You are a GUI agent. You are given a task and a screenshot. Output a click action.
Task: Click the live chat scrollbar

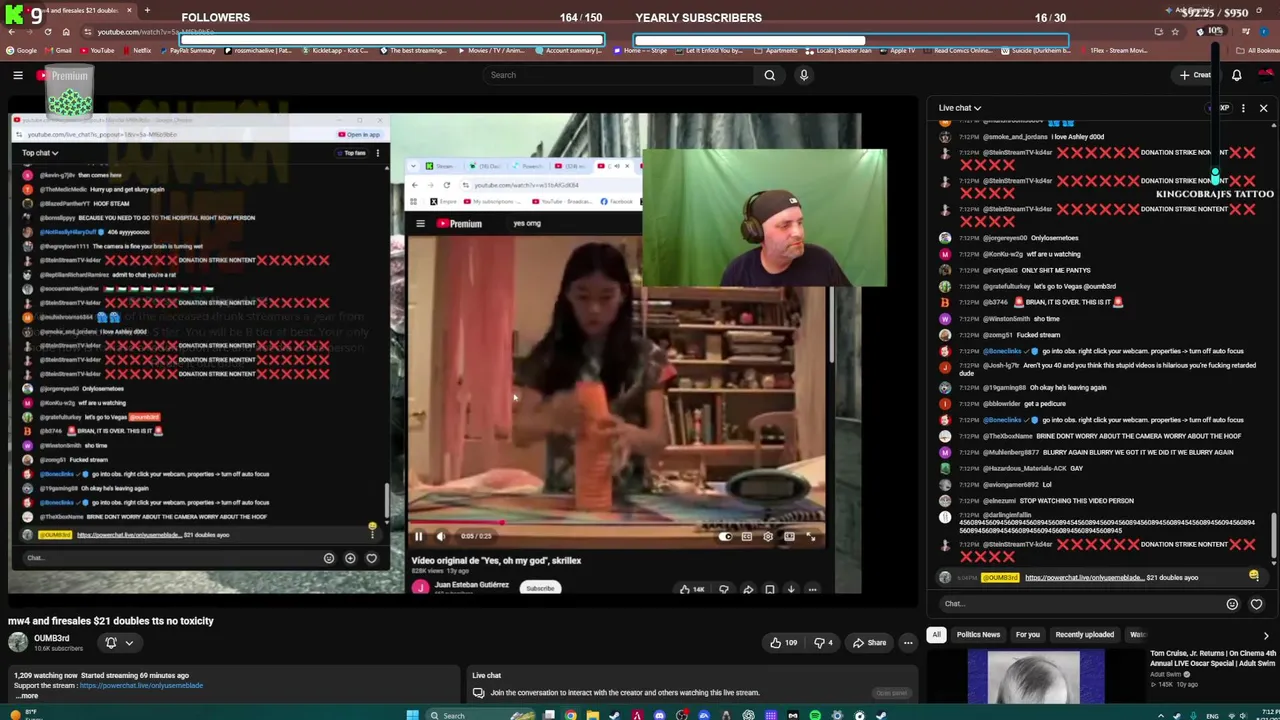1274,535
